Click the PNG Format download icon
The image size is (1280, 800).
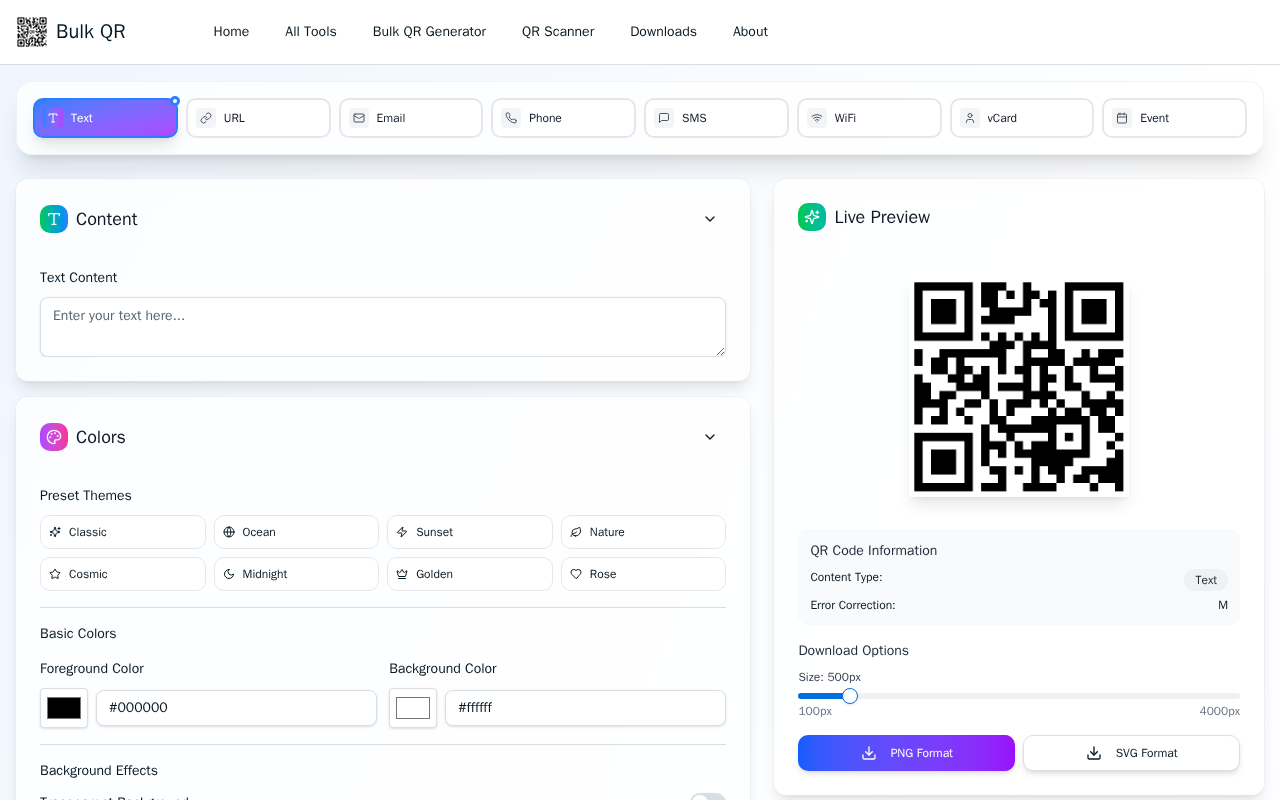coord(869,753)
